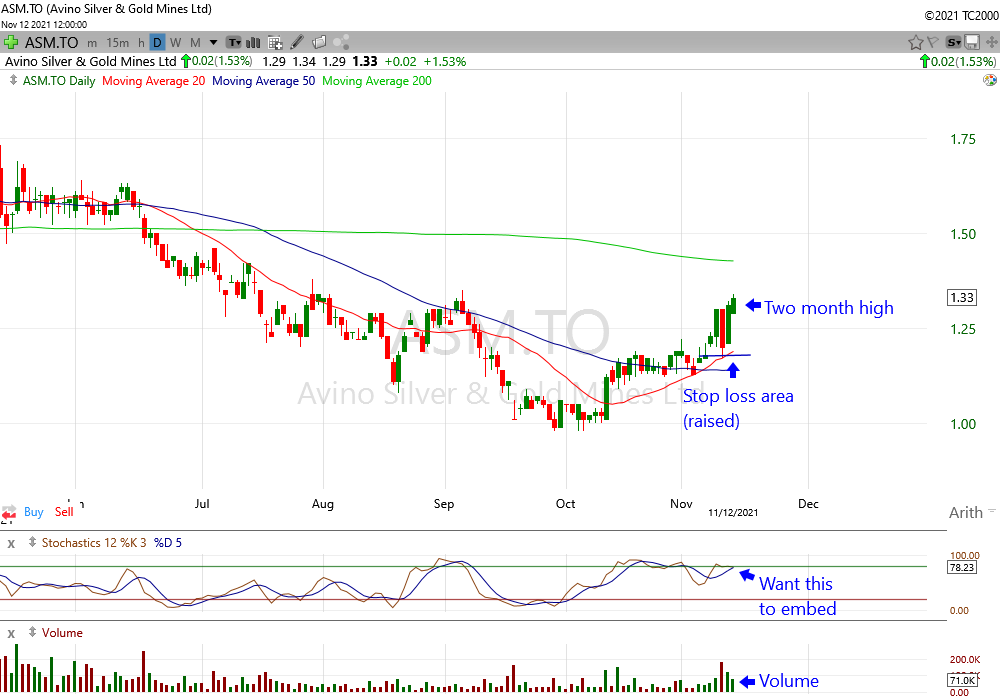This screenshot has width=1000, height=700.
Task: Click the 1.00 price axis label
Action: point(963,424)
